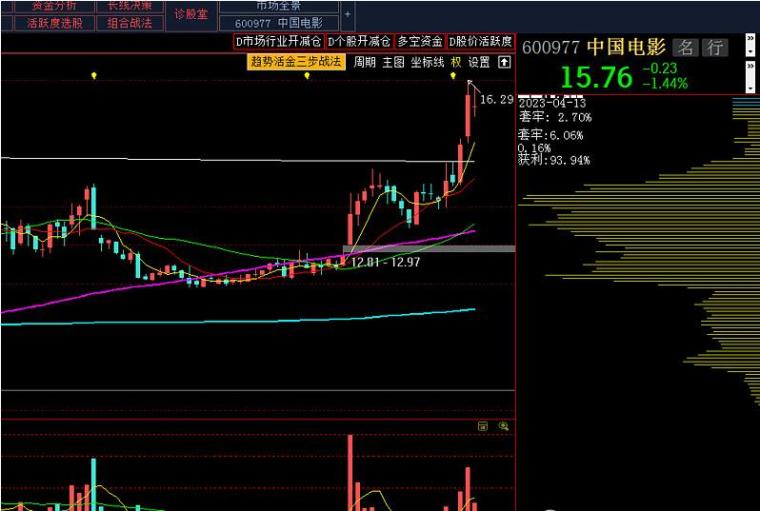
Task: Click the zoom magnifier icon in volume panel
Action: pos(504,426)
